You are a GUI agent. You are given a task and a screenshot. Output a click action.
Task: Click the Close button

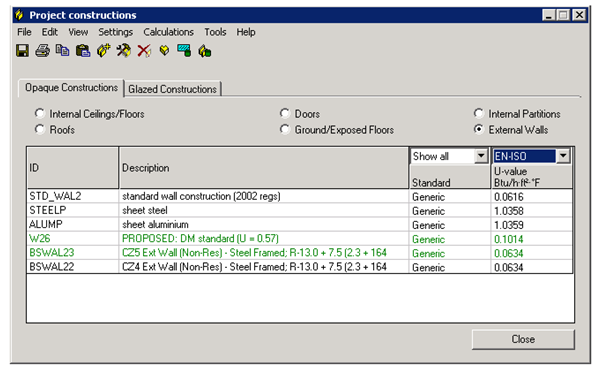523,340
